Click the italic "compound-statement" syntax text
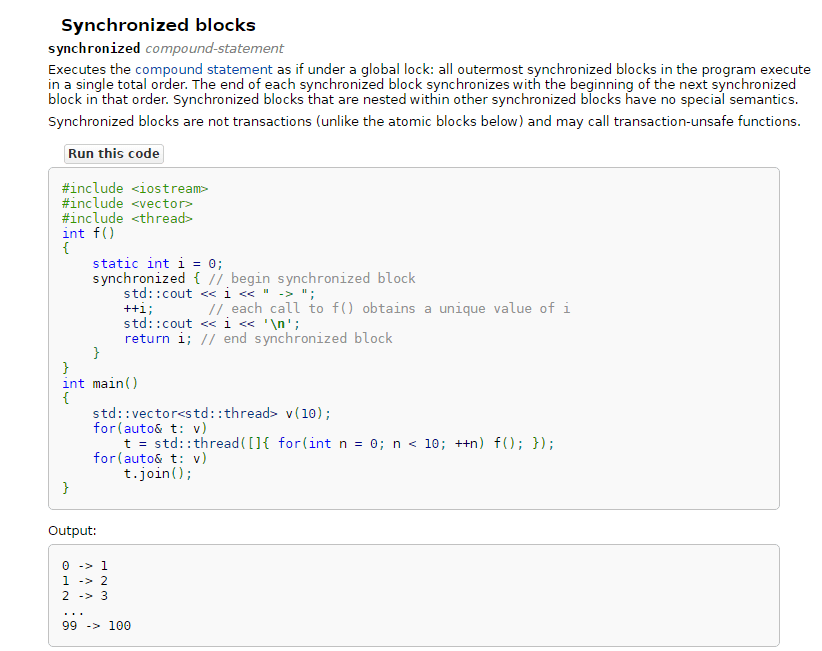 (x=214, y=48)
